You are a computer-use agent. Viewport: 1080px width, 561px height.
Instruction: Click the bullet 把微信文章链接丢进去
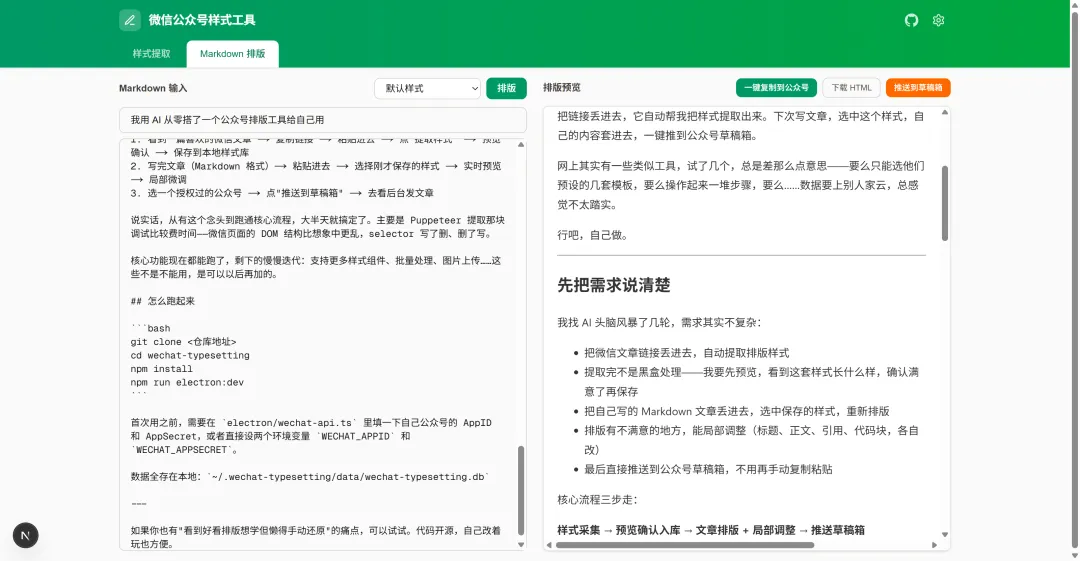[687, 353]
